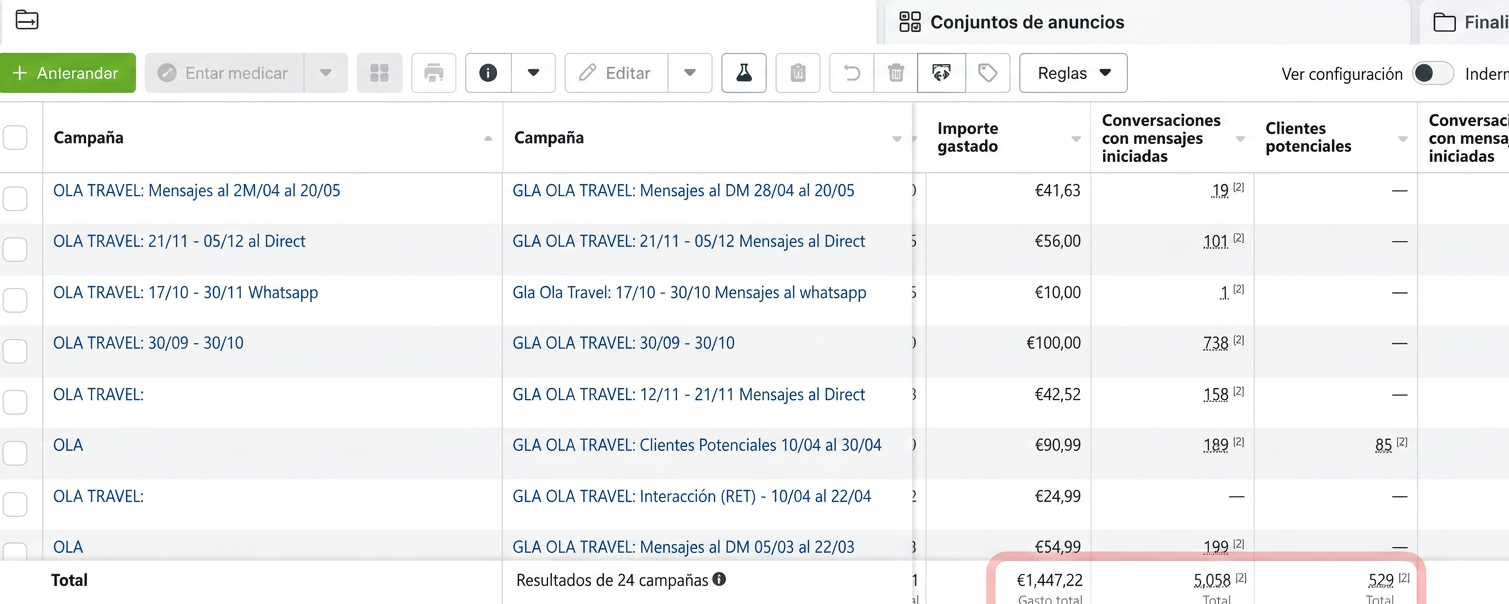This screenshot has height=604, width=1509.
Task: Click the info circle toolbar icon
Action: 488,73
